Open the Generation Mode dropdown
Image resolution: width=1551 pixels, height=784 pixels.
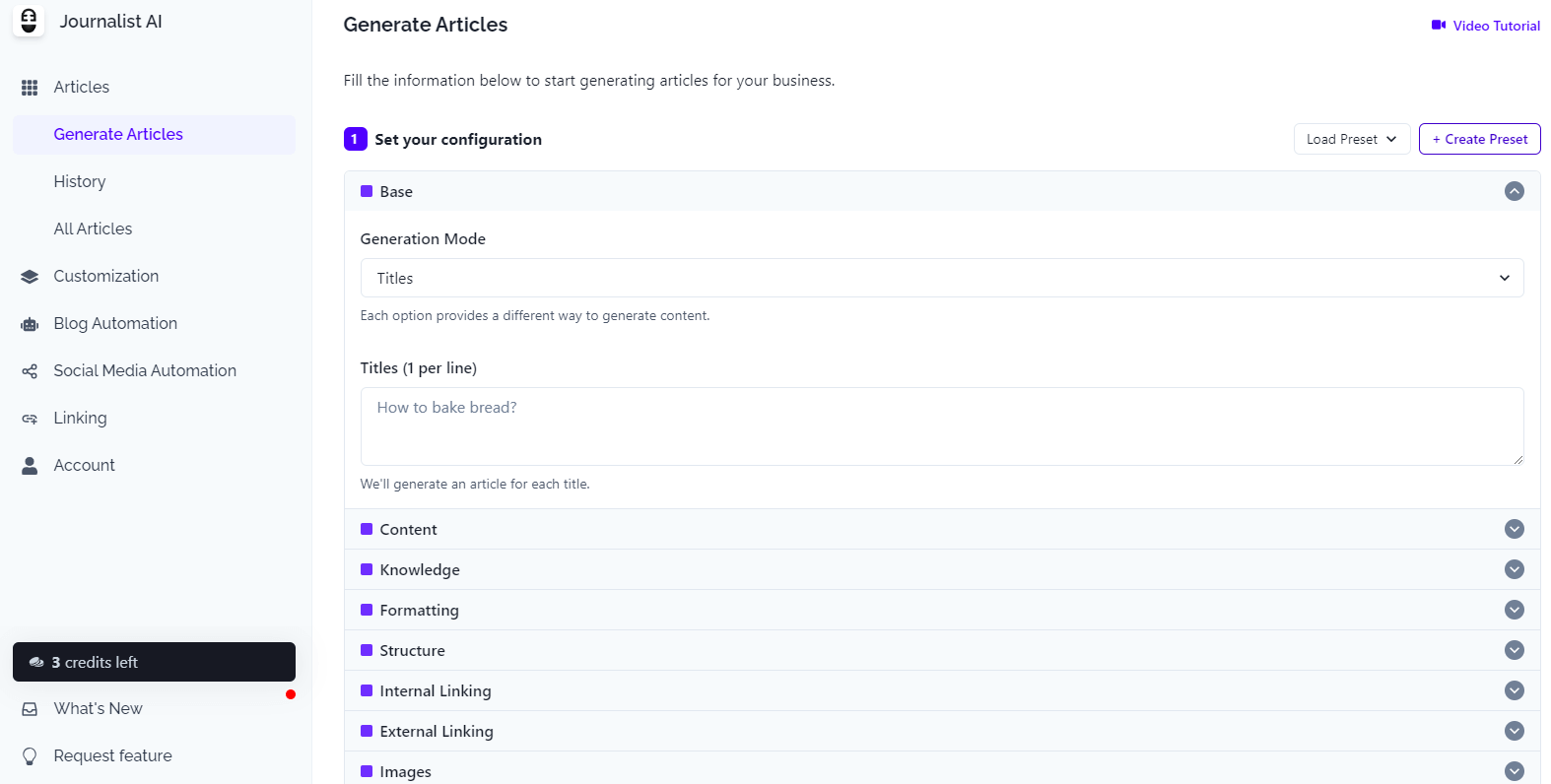click(941, 278)
